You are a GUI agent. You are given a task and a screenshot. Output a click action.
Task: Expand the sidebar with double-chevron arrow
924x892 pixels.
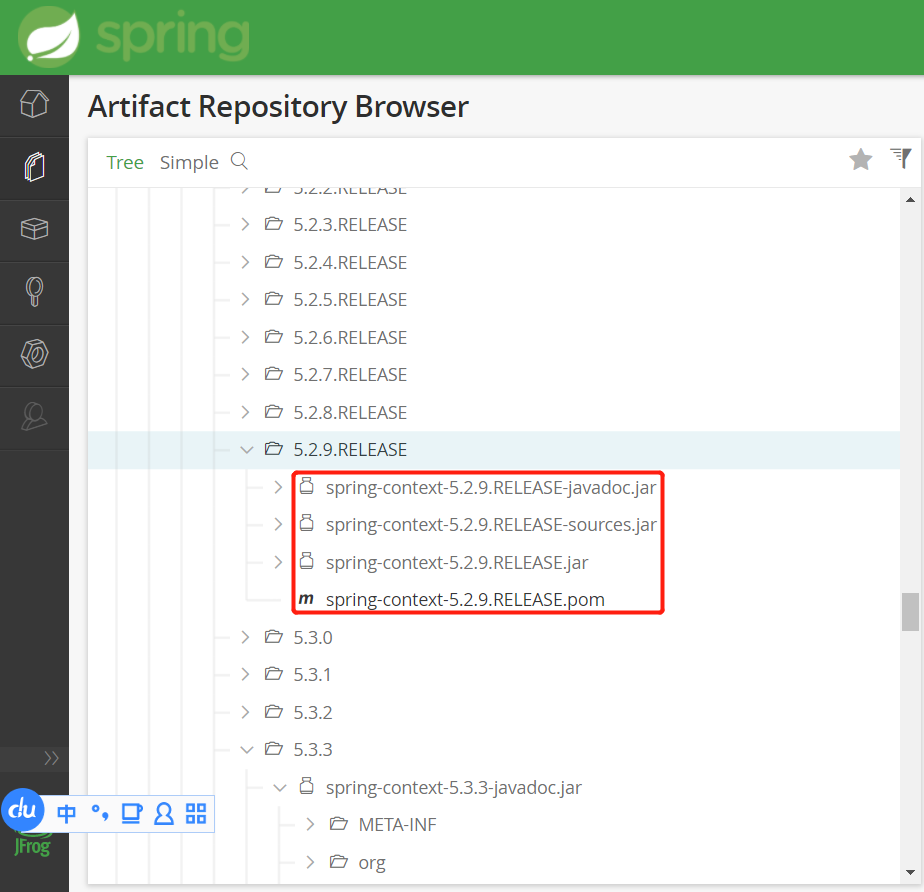point(51,758)
